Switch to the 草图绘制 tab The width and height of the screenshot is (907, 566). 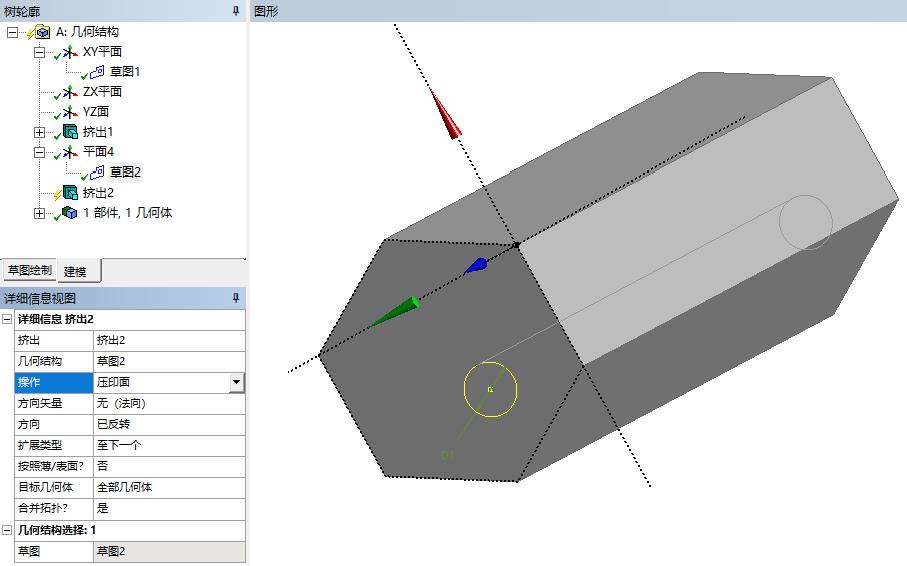point(29,271)
